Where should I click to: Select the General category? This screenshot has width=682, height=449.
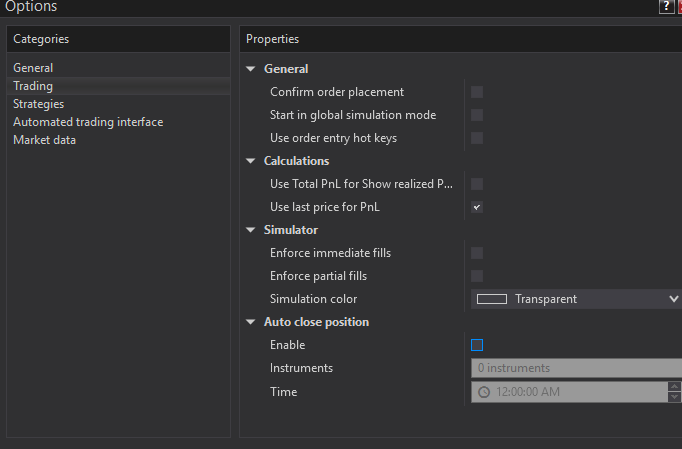[x=33, y=68]
